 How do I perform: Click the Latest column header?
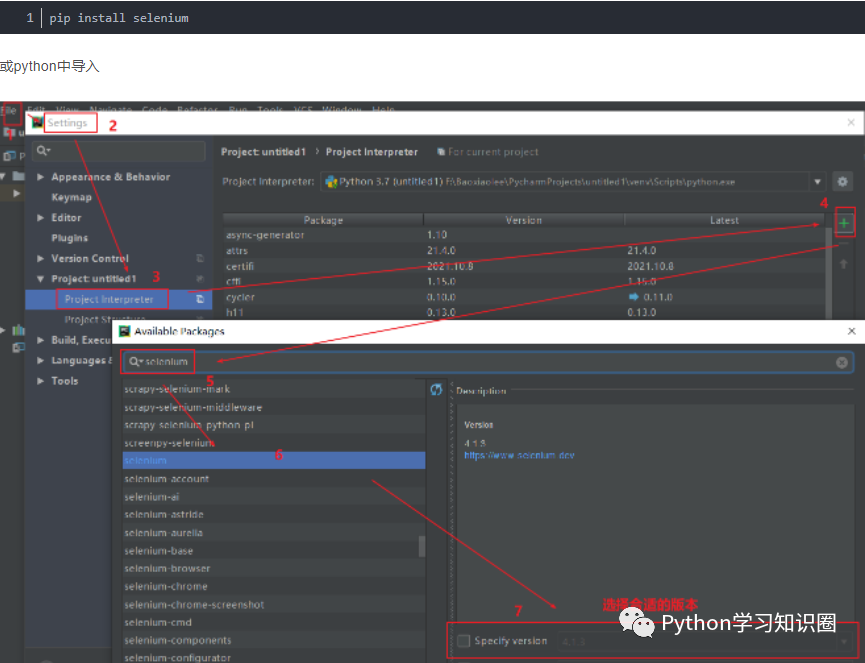coord(724,220)
